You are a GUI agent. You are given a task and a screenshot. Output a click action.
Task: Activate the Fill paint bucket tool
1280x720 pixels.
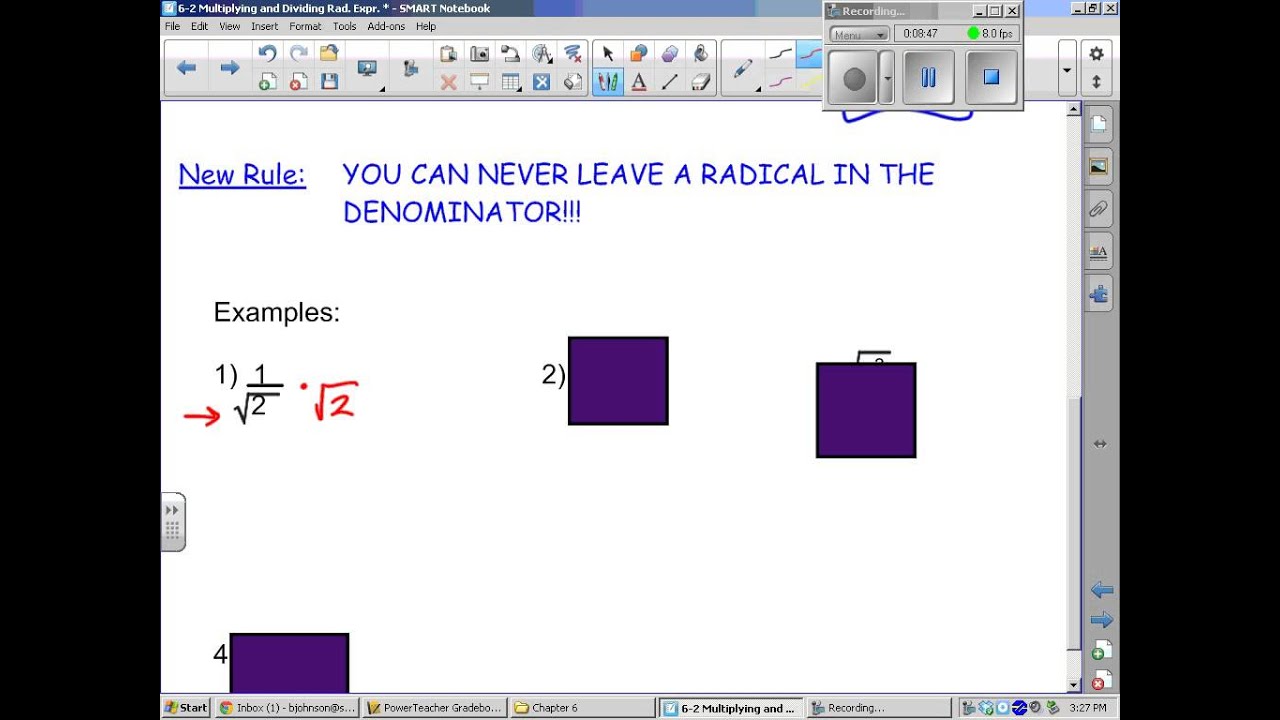701,54
